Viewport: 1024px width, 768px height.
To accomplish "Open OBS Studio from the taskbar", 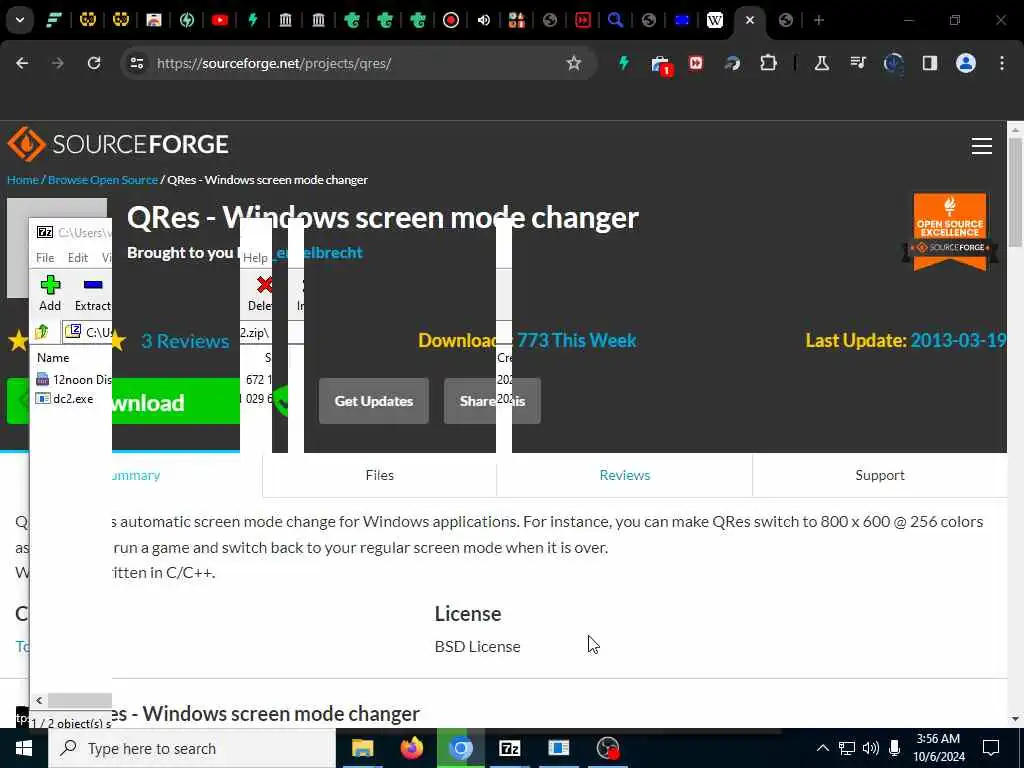I will 608,748.
